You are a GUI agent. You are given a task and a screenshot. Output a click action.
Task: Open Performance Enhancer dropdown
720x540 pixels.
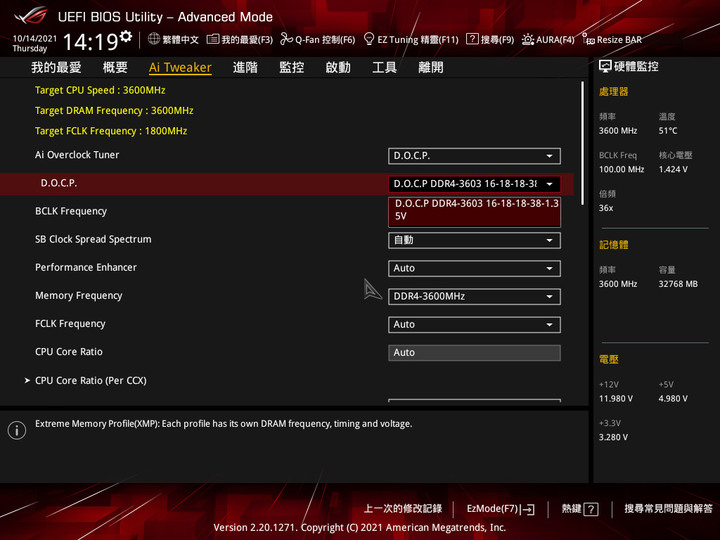(x=474, y=268)
